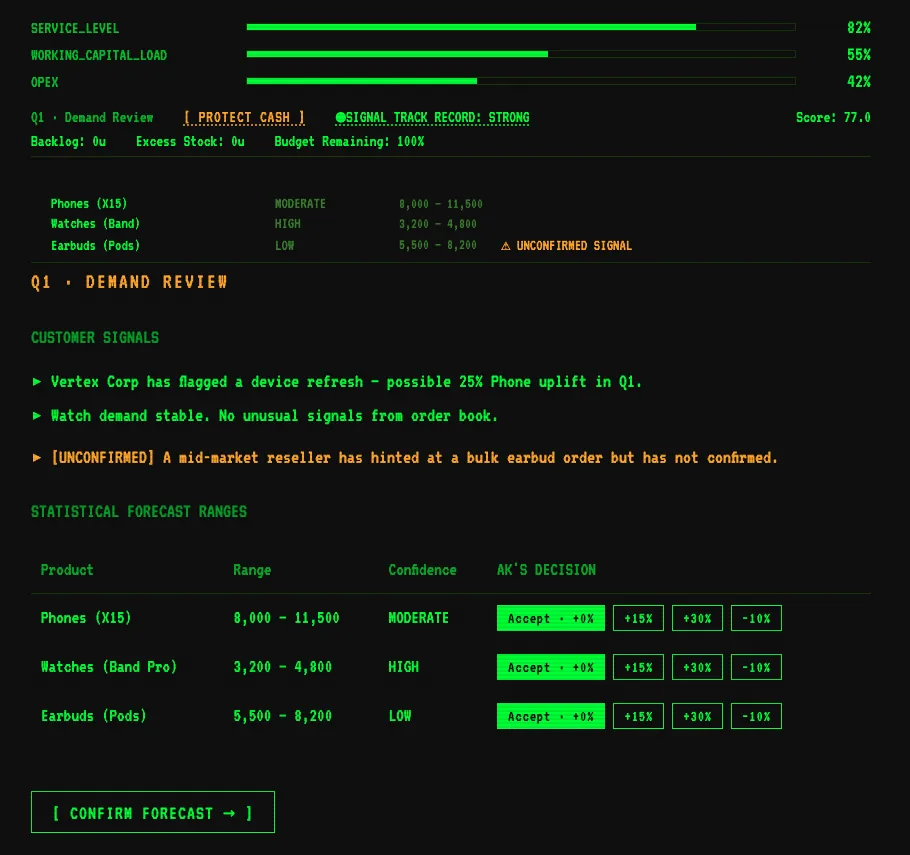Click the Q1 · Demand Review breadcrumb

92,118
